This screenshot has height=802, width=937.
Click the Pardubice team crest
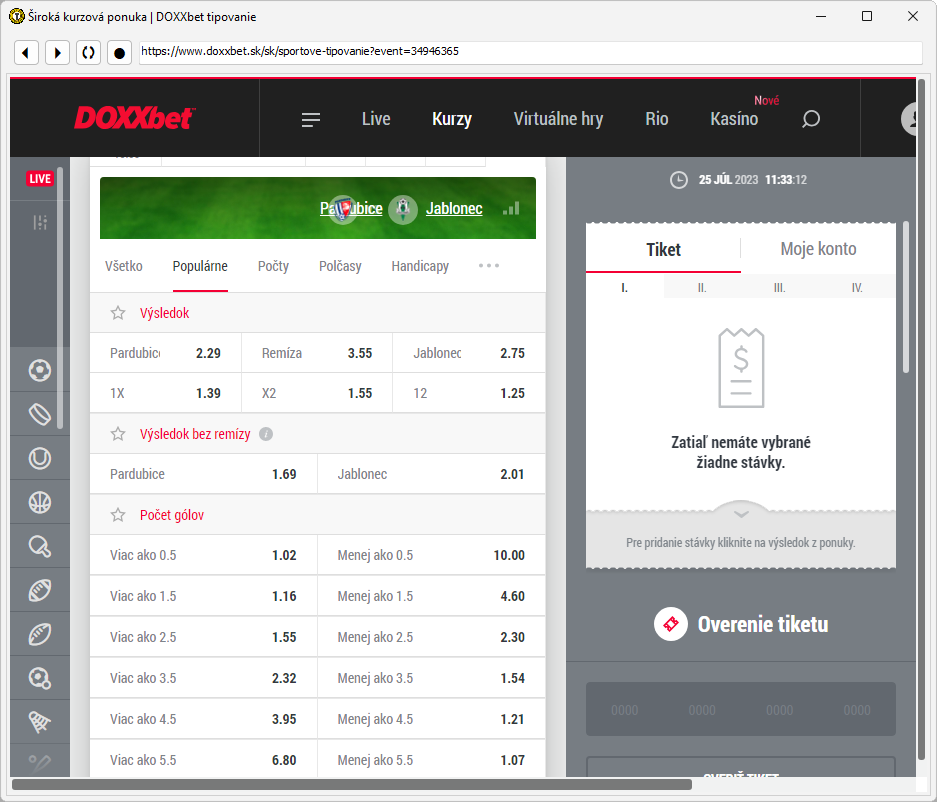pyautogui.click(x=342, y=209)
